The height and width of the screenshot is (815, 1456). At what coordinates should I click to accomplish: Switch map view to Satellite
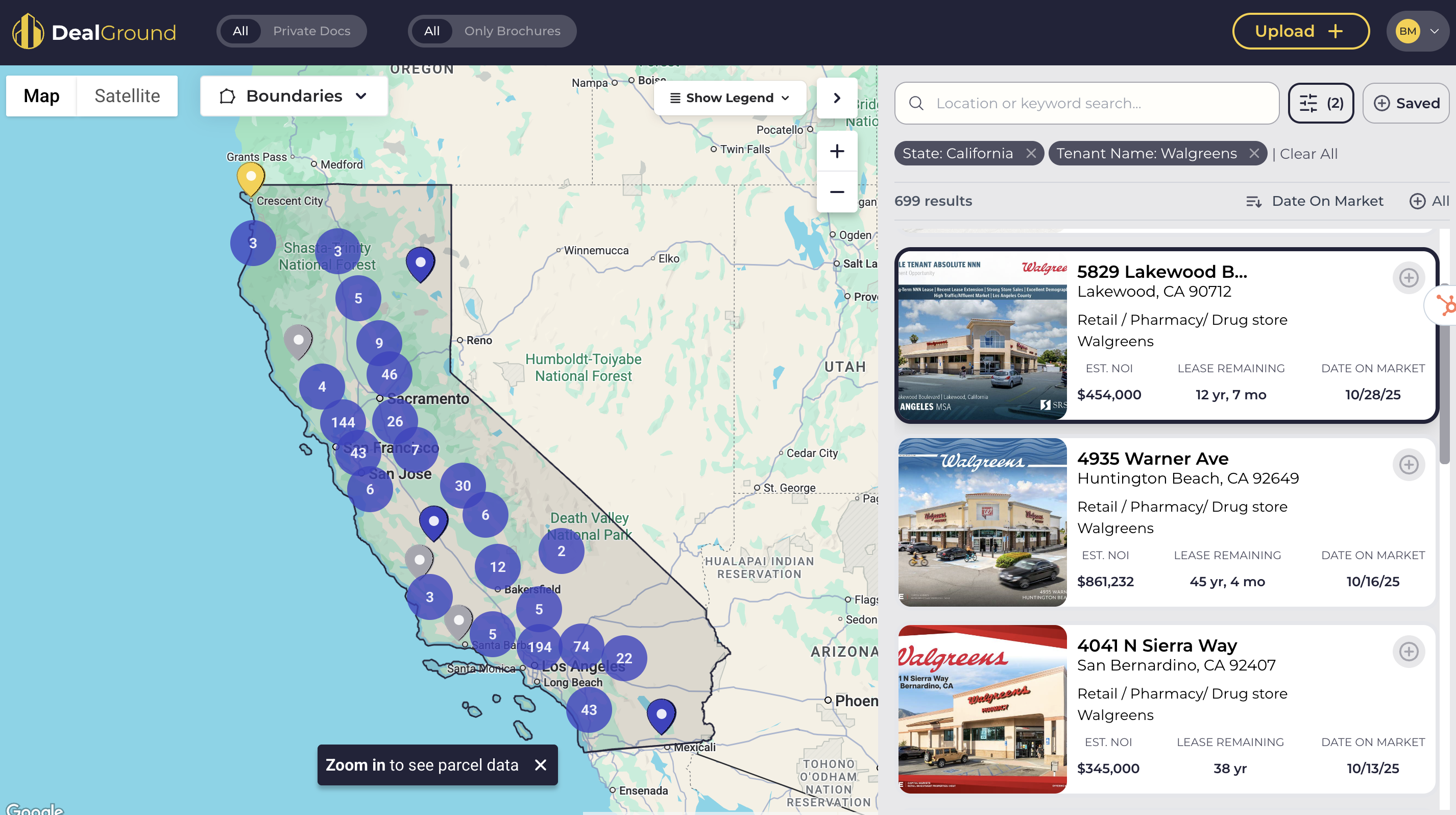pos(127,96)
